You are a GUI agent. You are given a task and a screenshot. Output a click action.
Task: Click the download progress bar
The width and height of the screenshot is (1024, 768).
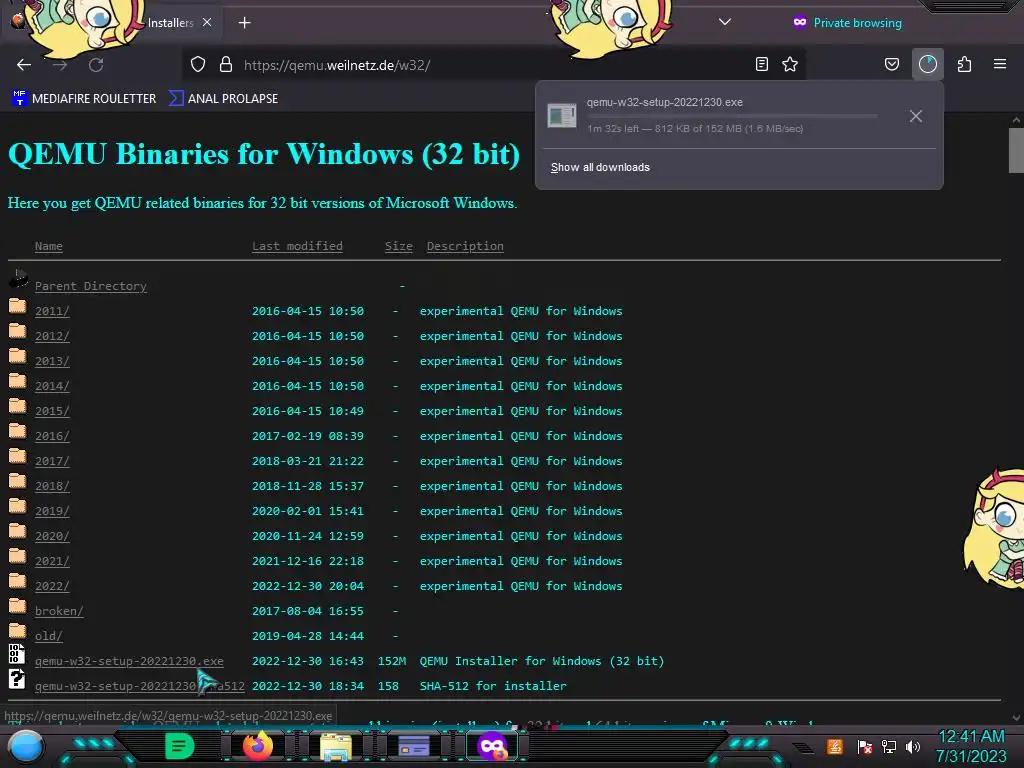[x=731, y=116]
